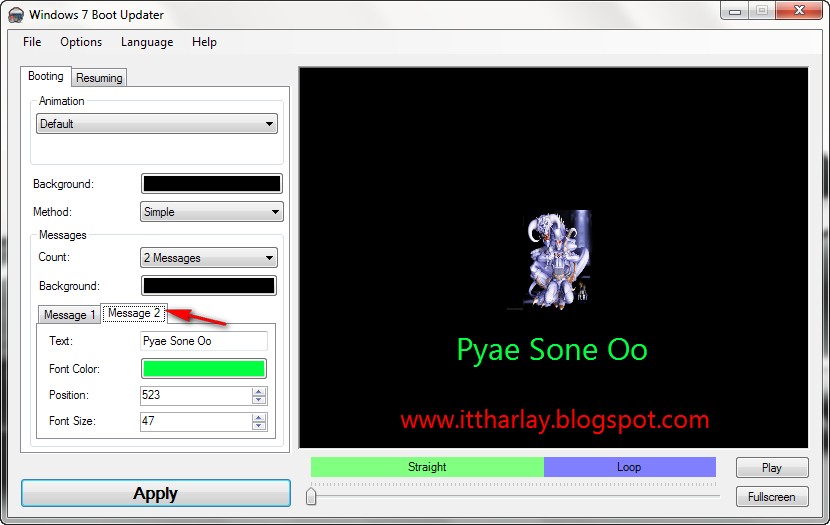This screenshot has width=830, height=525.
Task: Close the Boot Updater window
Action: [x=800, y=11]
